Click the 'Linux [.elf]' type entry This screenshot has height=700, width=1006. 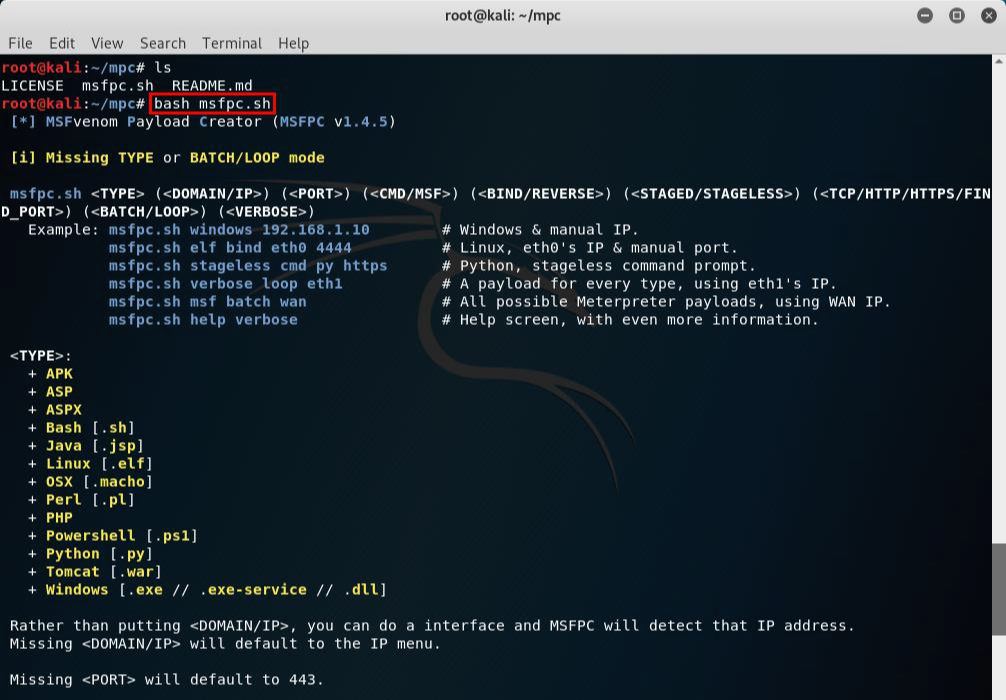(x=99, y=463)
